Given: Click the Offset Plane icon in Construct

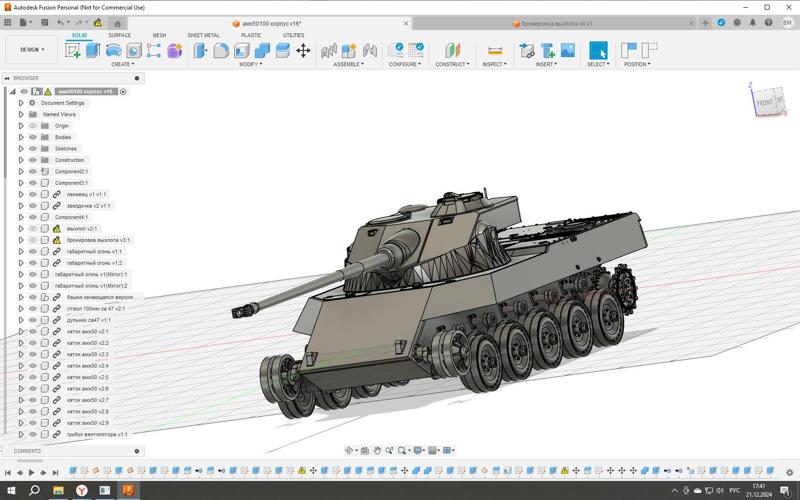Looking at the screenshot, I should pyautogui.click(x=452, y=50).
